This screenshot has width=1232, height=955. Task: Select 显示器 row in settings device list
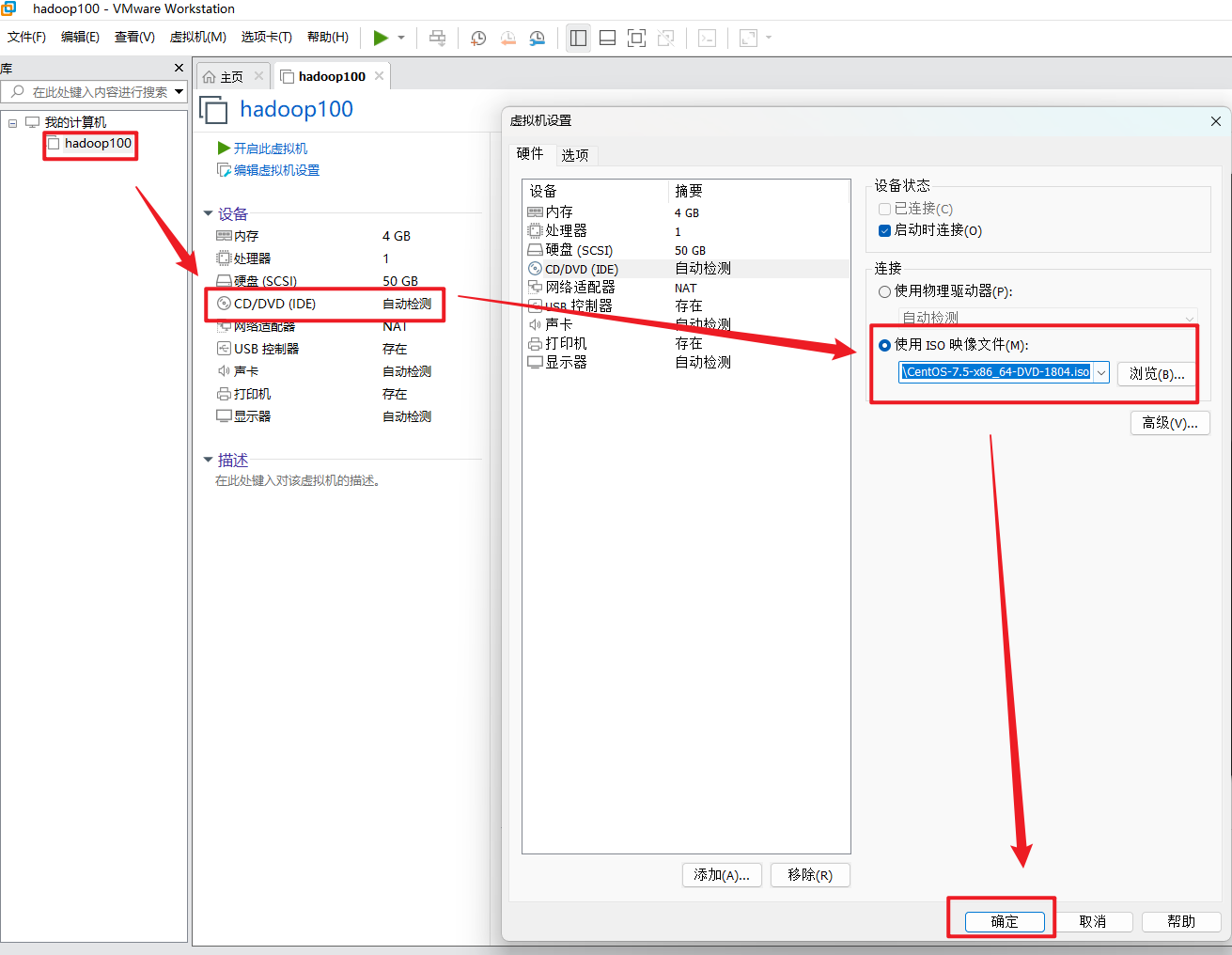(x=686, y=363)
